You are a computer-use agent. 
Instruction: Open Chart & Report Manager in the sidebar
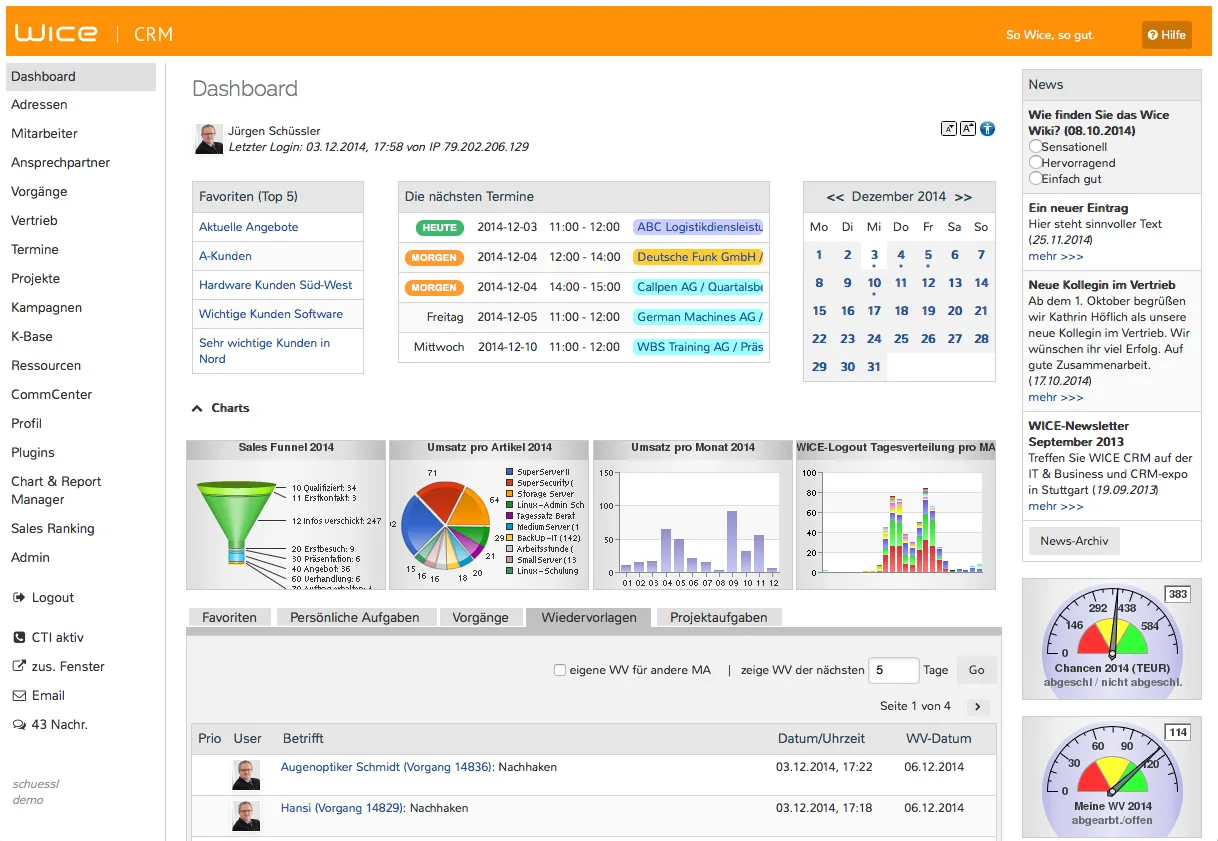tap(56, 490)
